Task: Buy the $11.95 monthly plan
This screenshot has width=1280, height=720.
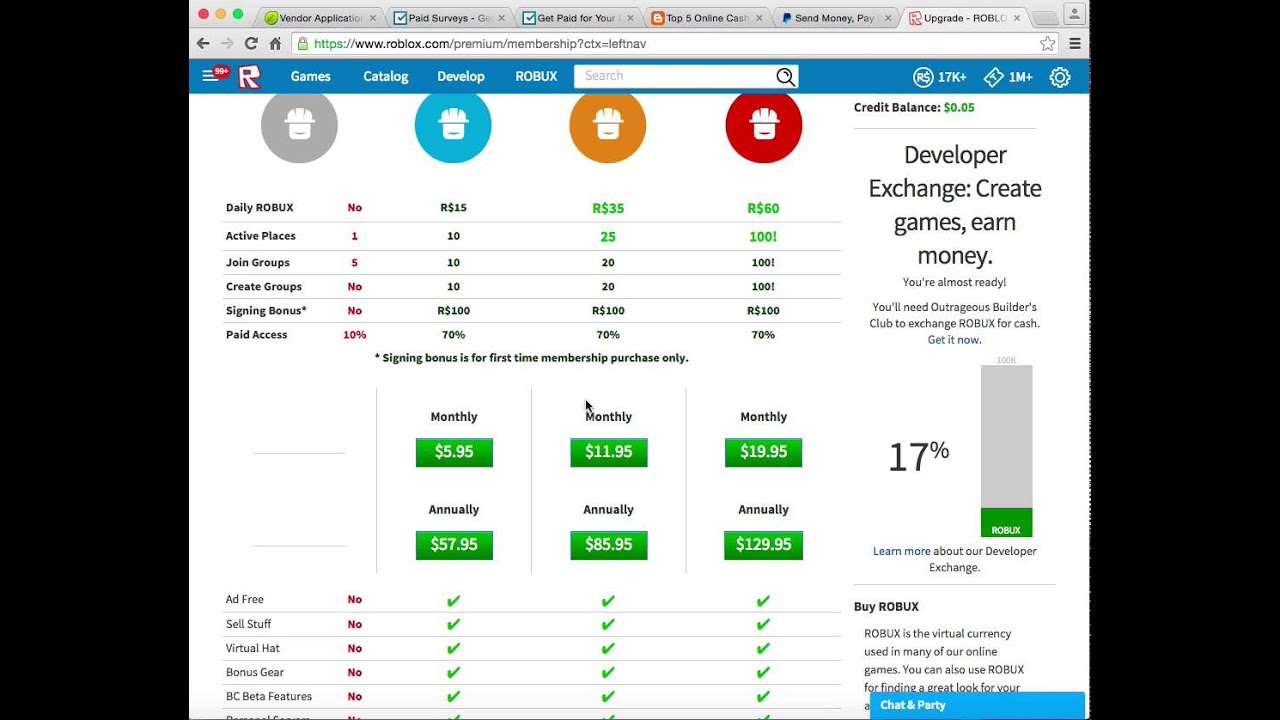Action: [x=609, y=452]
